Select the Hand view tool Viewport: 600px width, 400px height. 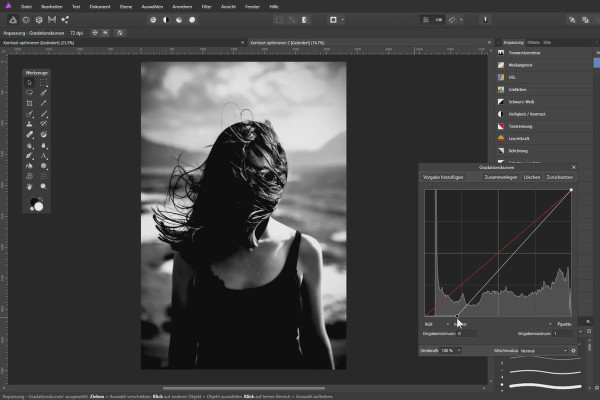point(29,186)
